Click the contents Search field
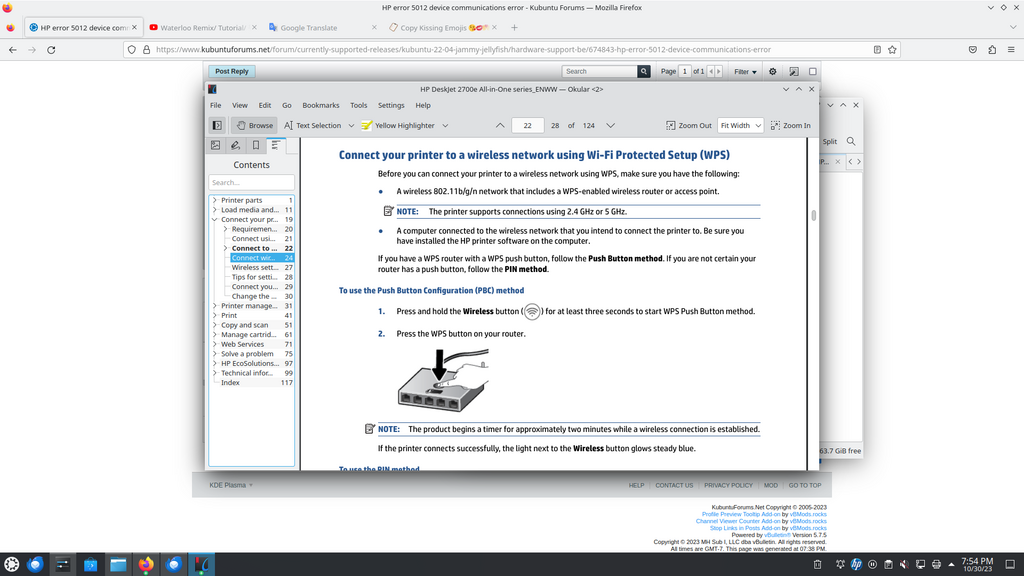Image resolution: width=1024 pixels, height=576 pixels. (251, 182)
